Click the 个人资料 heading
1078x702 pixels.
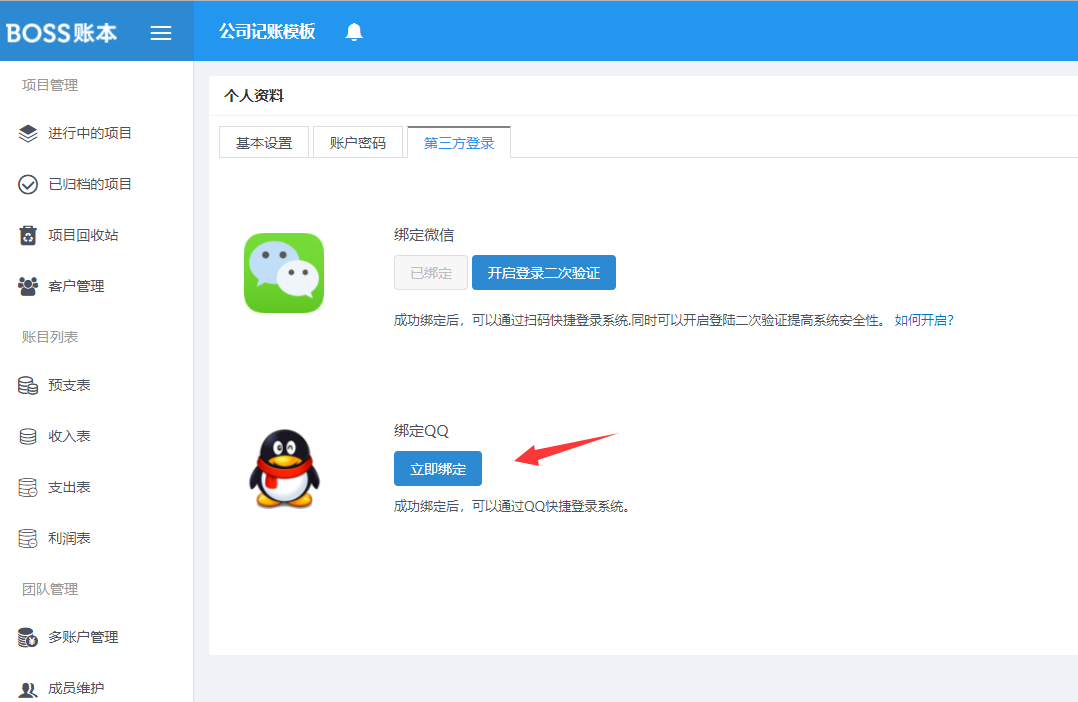click(x=254, y=96)
